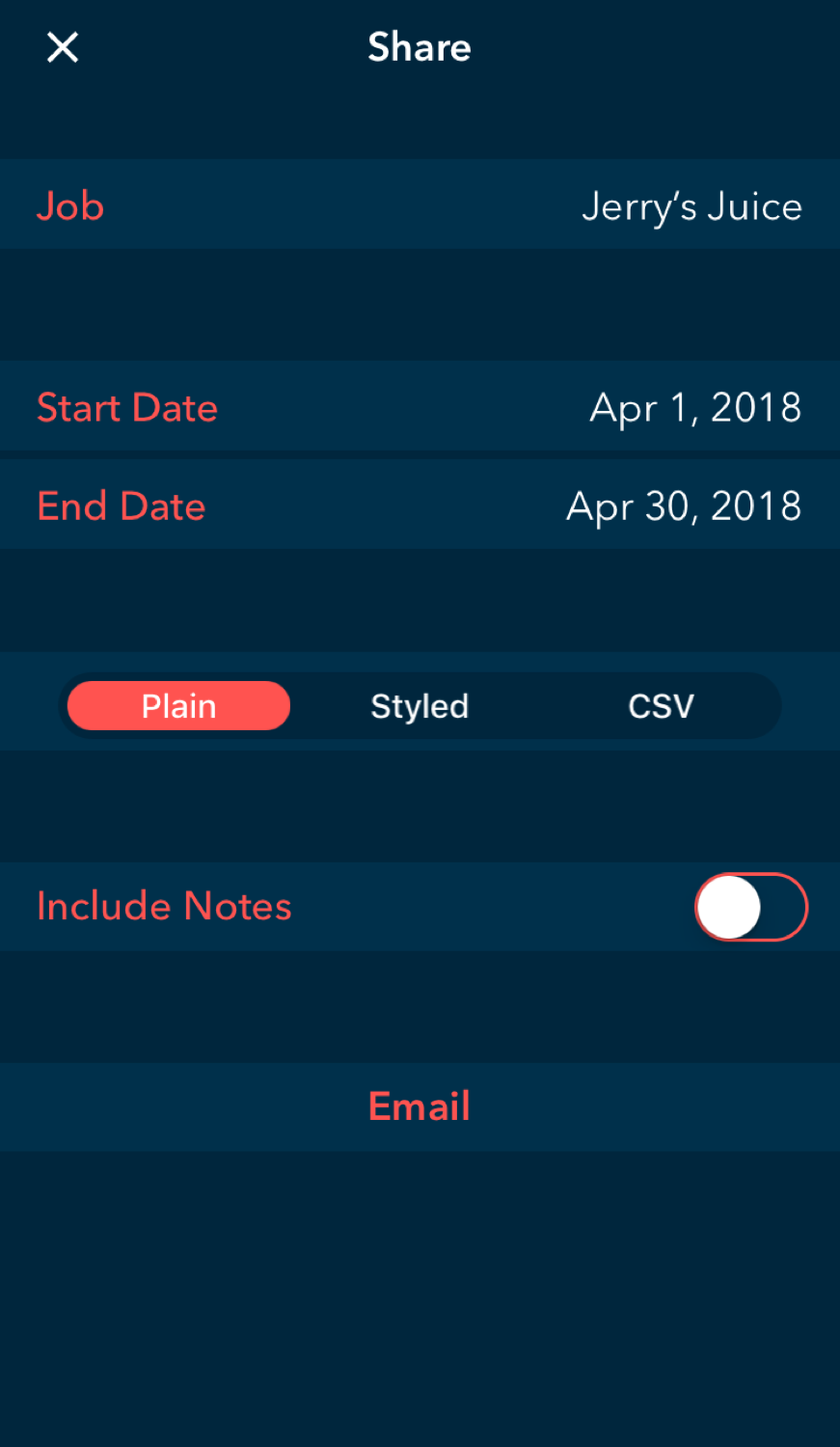Screen dimensions: 840x1447
Task: Toggle the Include Notes switch
Action: click(x=750, y=907)
